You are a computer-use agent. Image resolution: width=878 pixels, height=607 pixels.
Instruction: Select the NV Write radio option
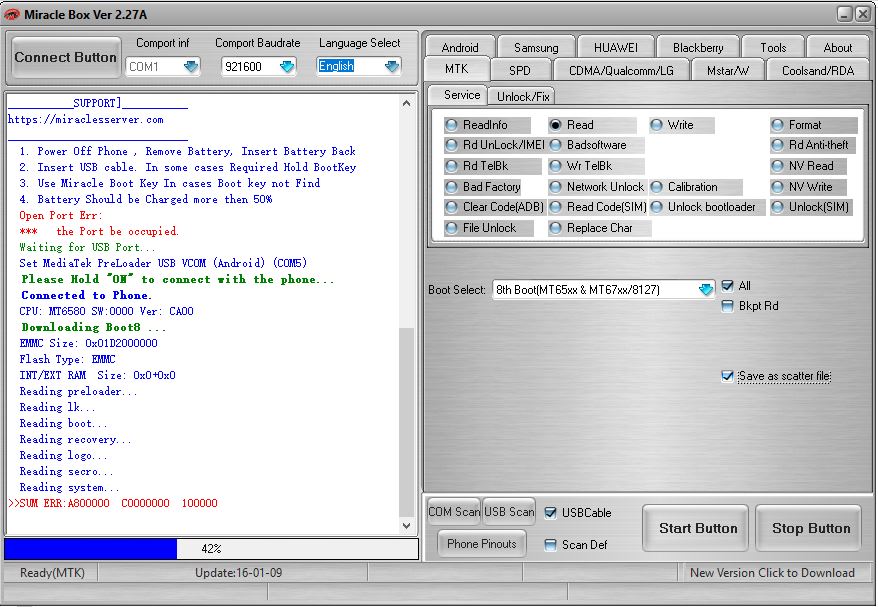click(x=810, y=186)
